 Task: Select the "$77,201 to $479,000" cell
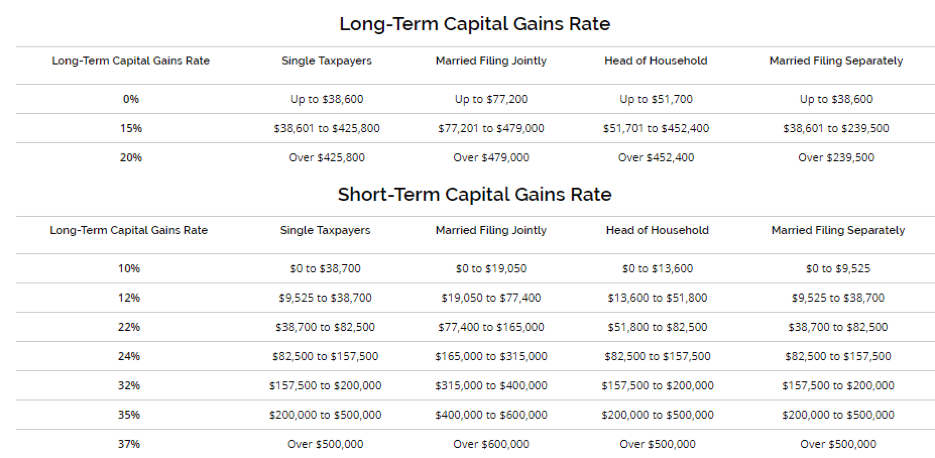click(491, 128)
